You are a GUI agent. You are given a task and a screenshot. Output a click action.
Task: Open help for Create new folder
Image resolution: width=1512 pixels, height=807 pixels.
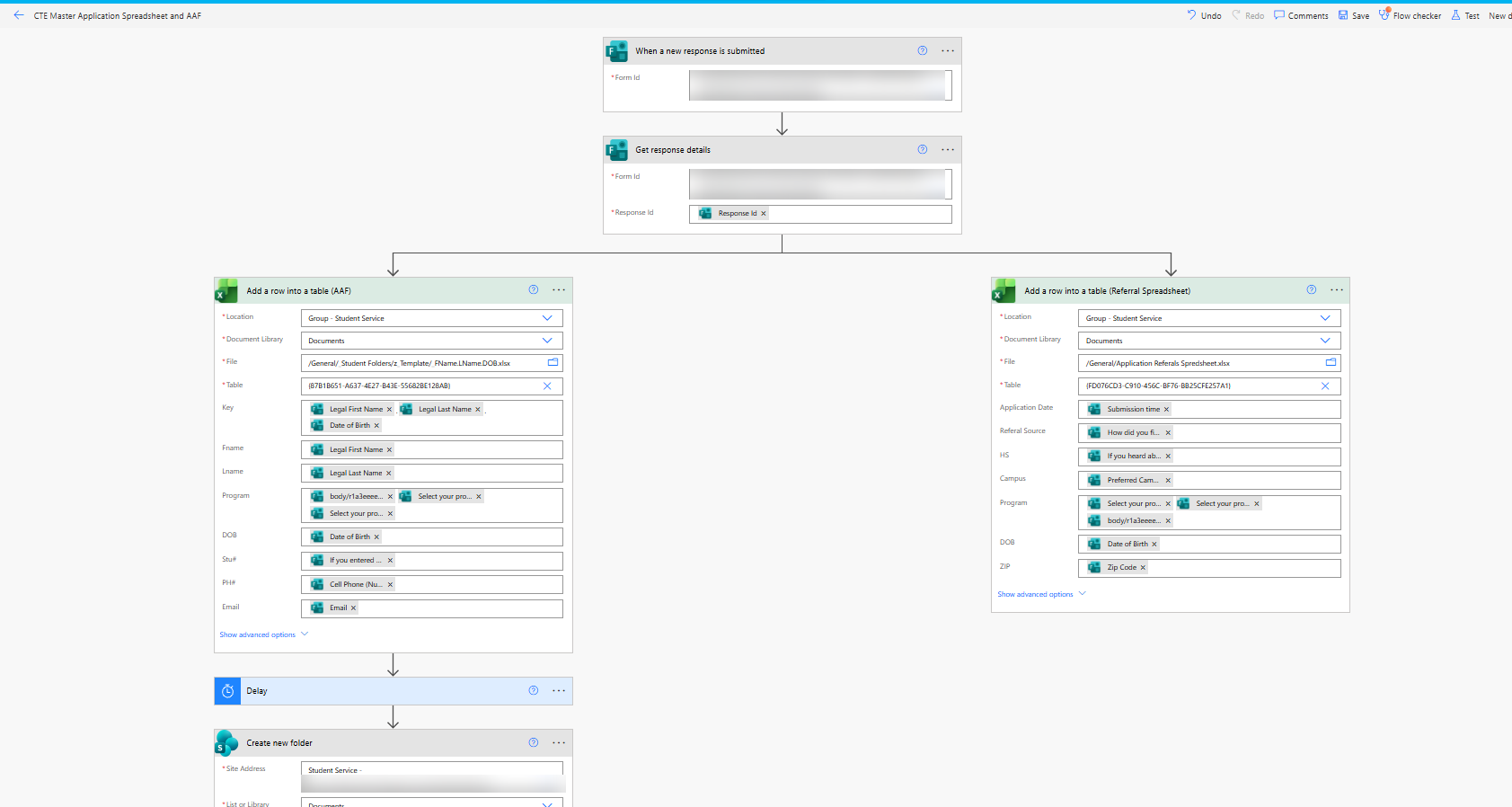533,742
